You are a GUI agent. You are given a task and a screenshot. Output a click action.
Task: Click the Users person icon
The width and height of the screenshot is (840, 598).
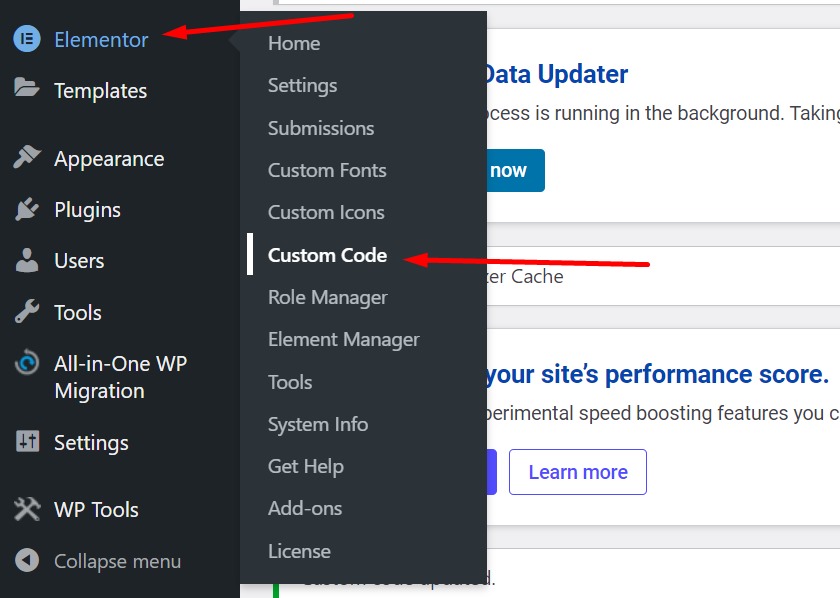27,260
